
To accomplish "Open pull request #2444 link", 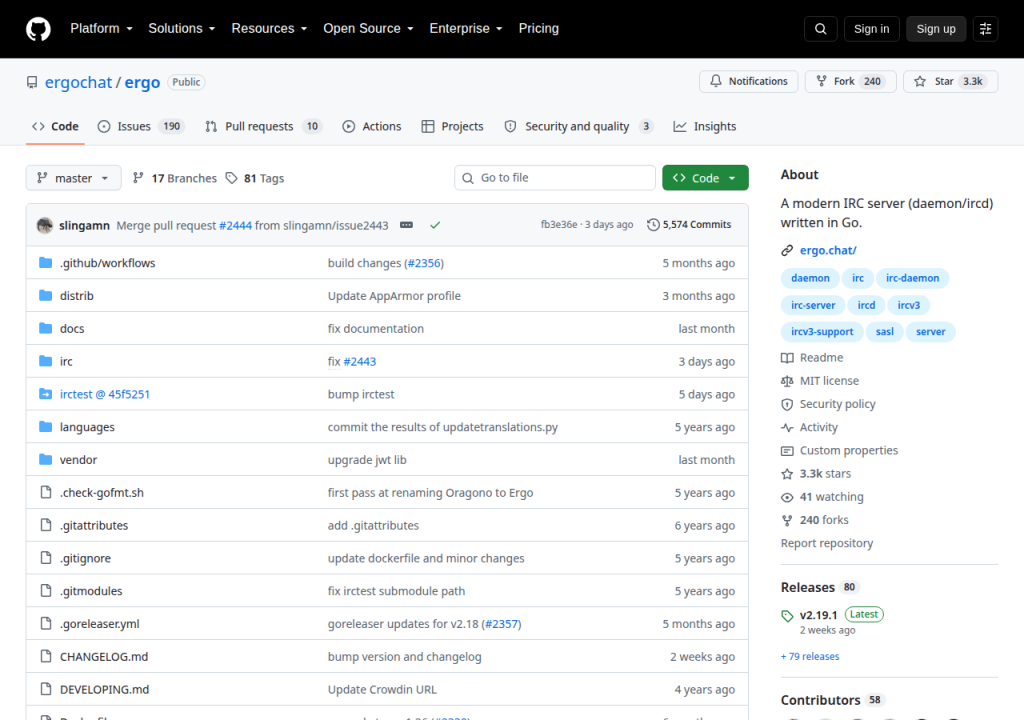I will pyautogui.click(x=235, y=225).
